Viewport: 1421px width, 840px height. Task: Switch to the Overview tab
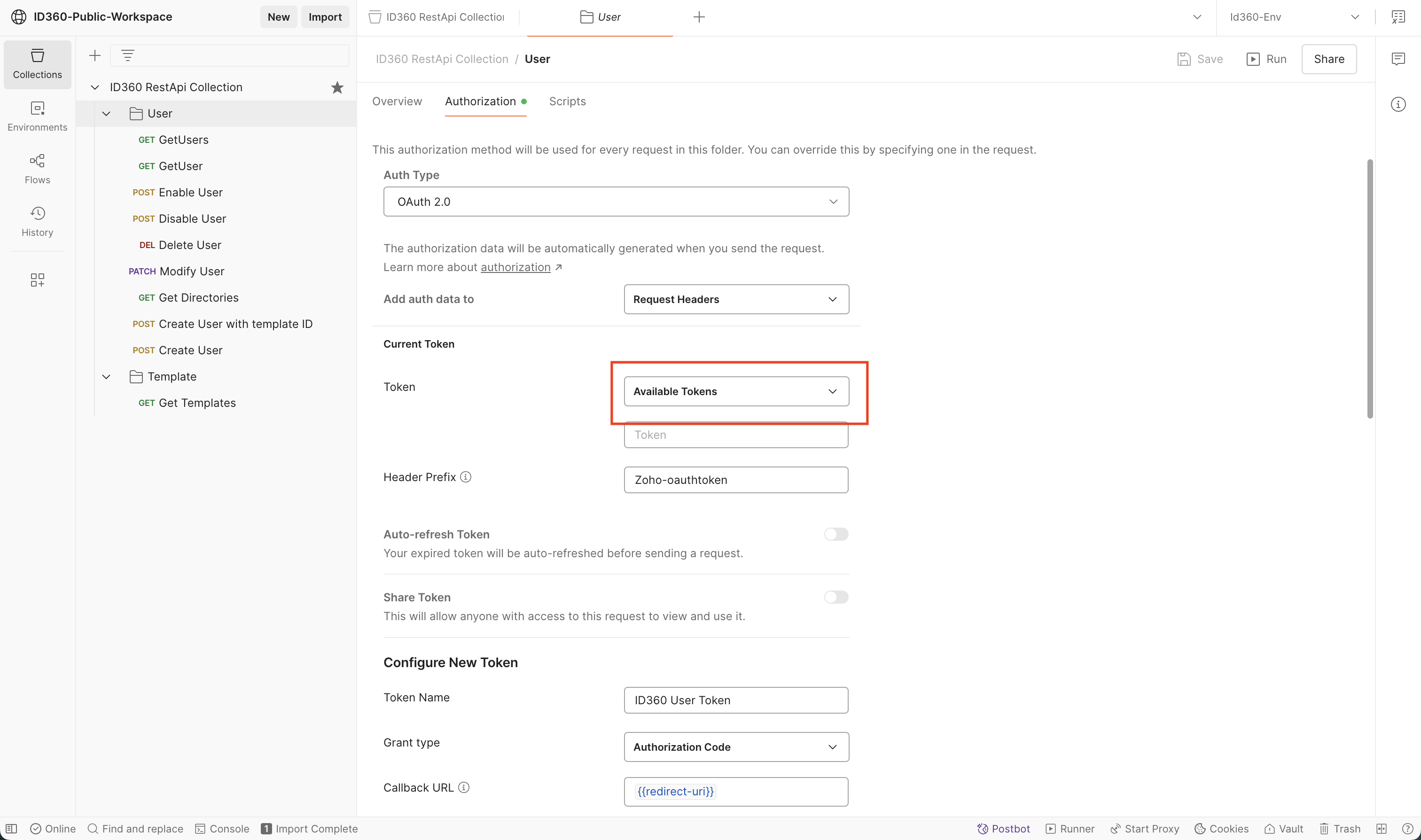pyautogui.click(x=397, y=101)
